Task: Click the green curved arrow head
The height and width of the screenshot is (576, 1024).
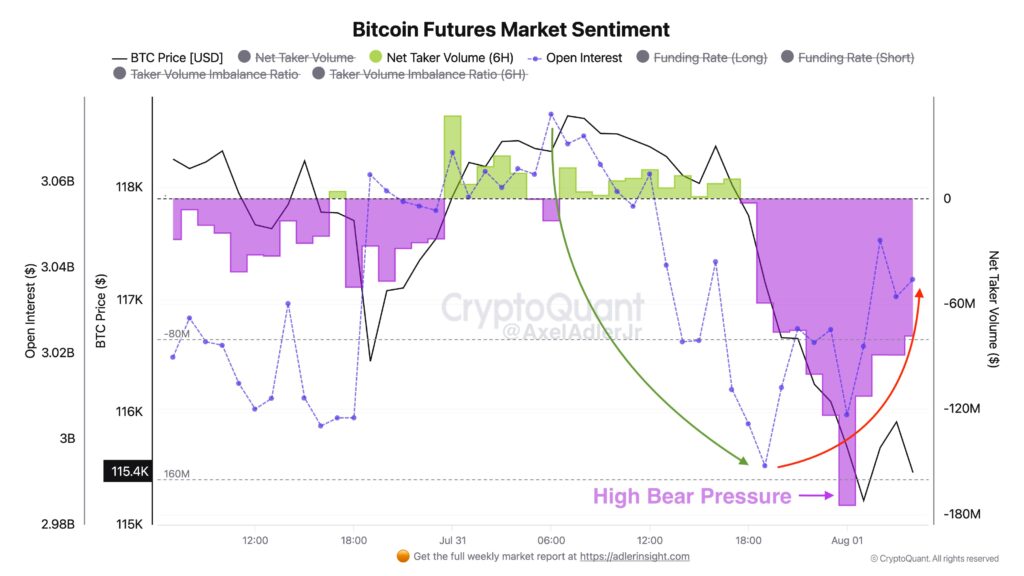Action: click(x=743, y=460)
